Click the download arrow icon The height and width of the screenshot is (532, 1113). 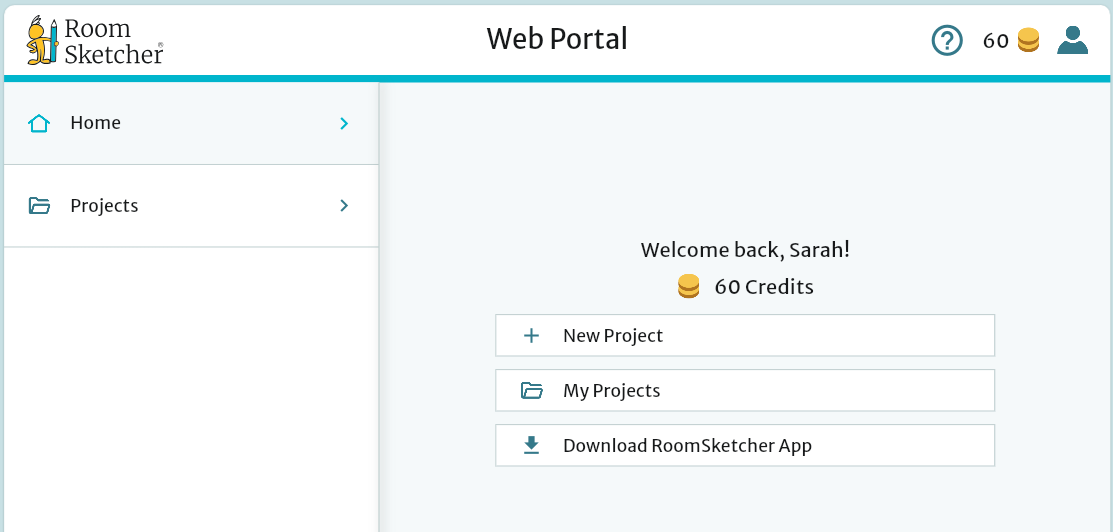(x=531, y=445)
